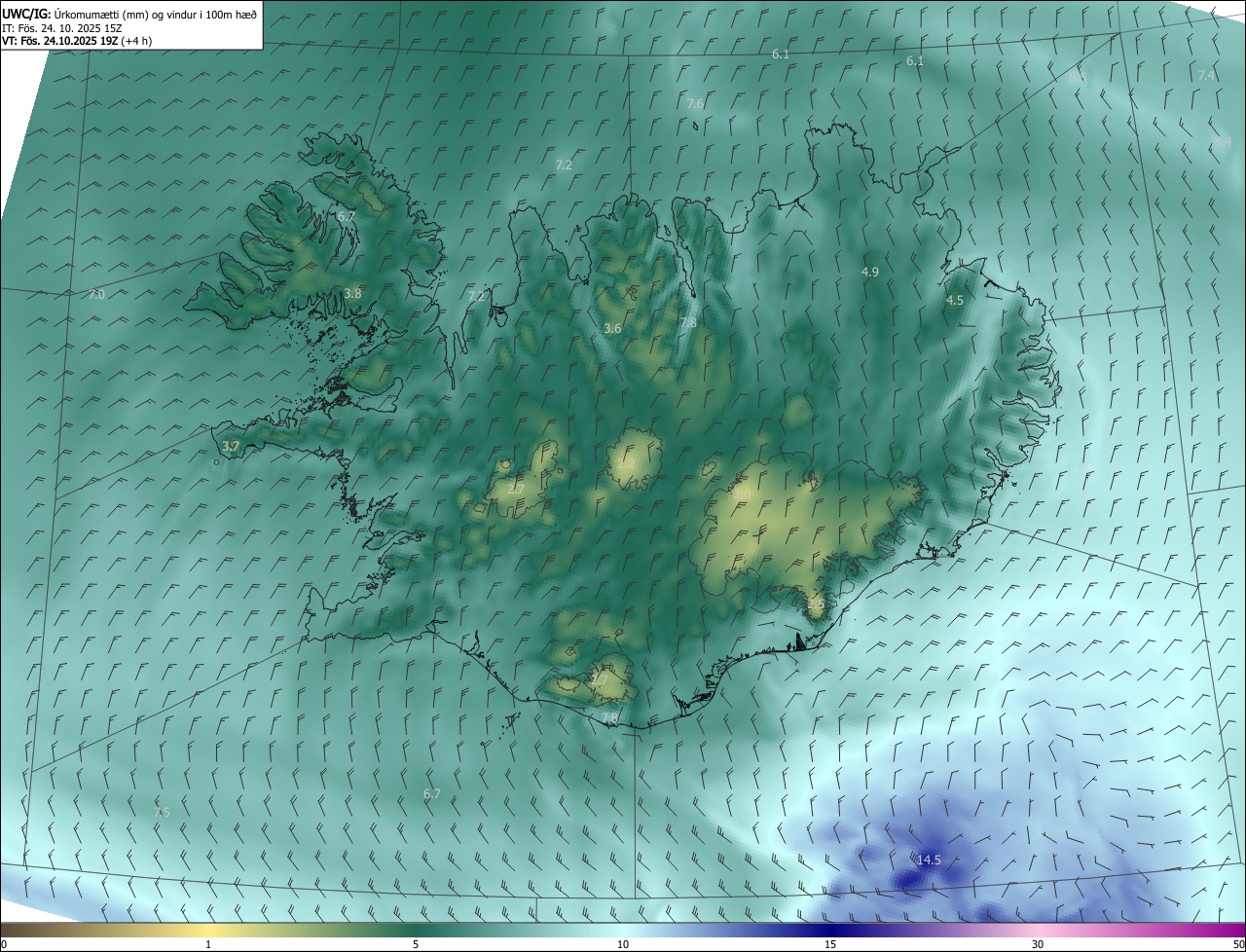Click the 2.0 value on the large glacier
This screenshot has width=1246, height=952.
point(742,494)
